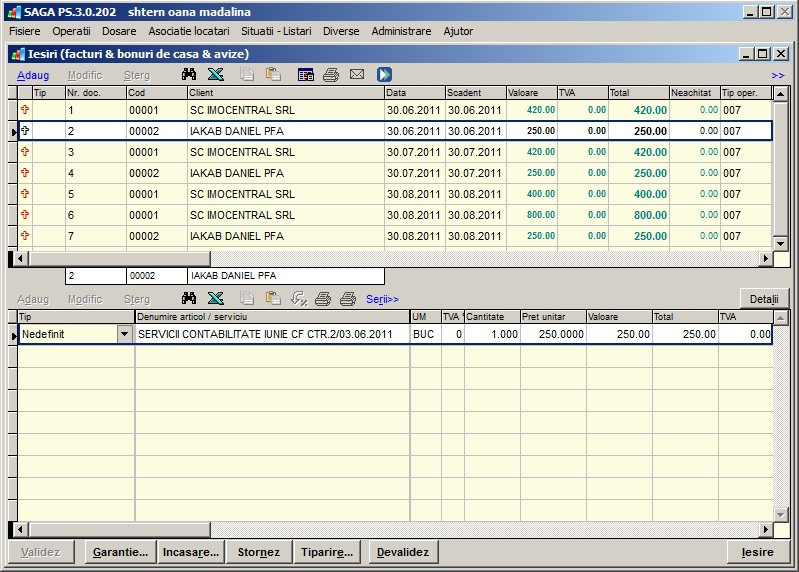
Task: Click the percent recalculation arrow icon
Action: [299, 298]
